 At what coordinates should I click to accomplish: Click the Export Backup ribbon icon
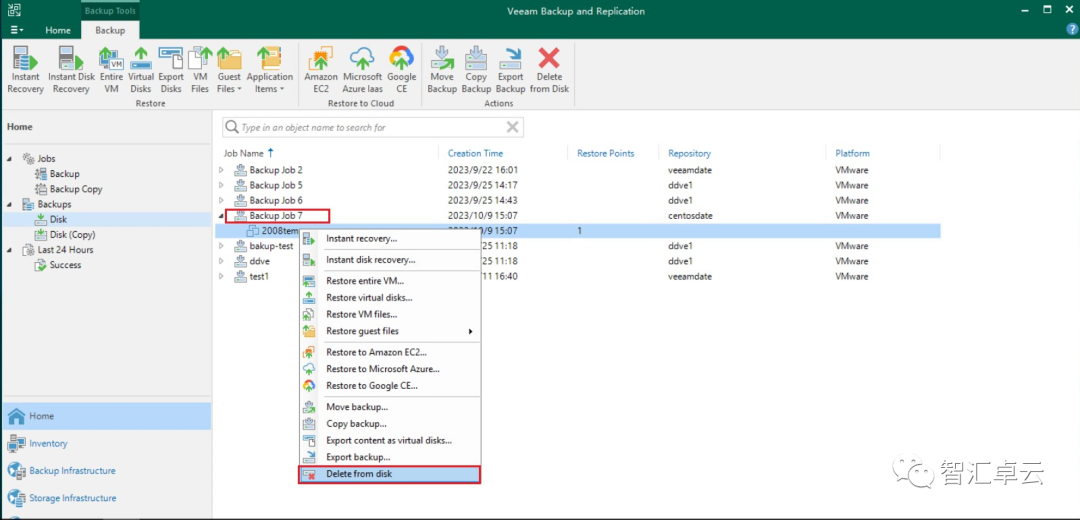click(510, 70)
